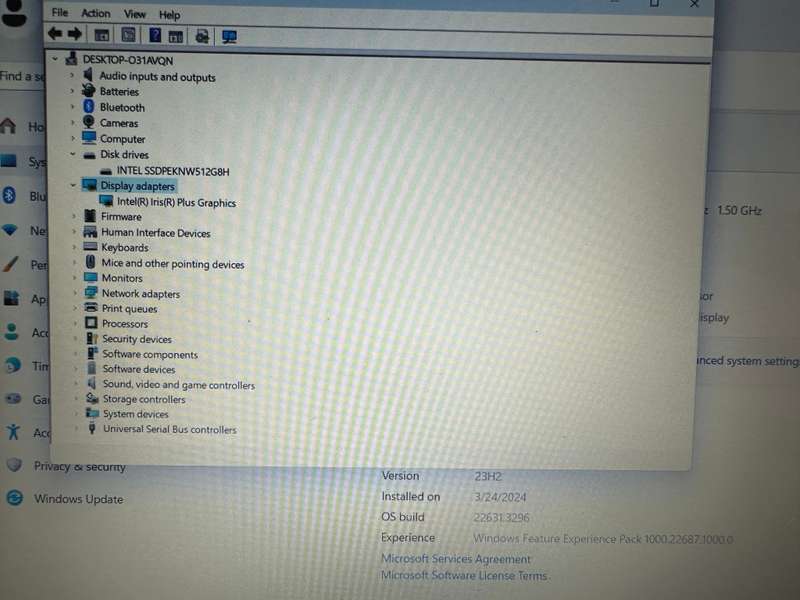
Task: Select the Software devices category
Action: [x=139, y=369]
